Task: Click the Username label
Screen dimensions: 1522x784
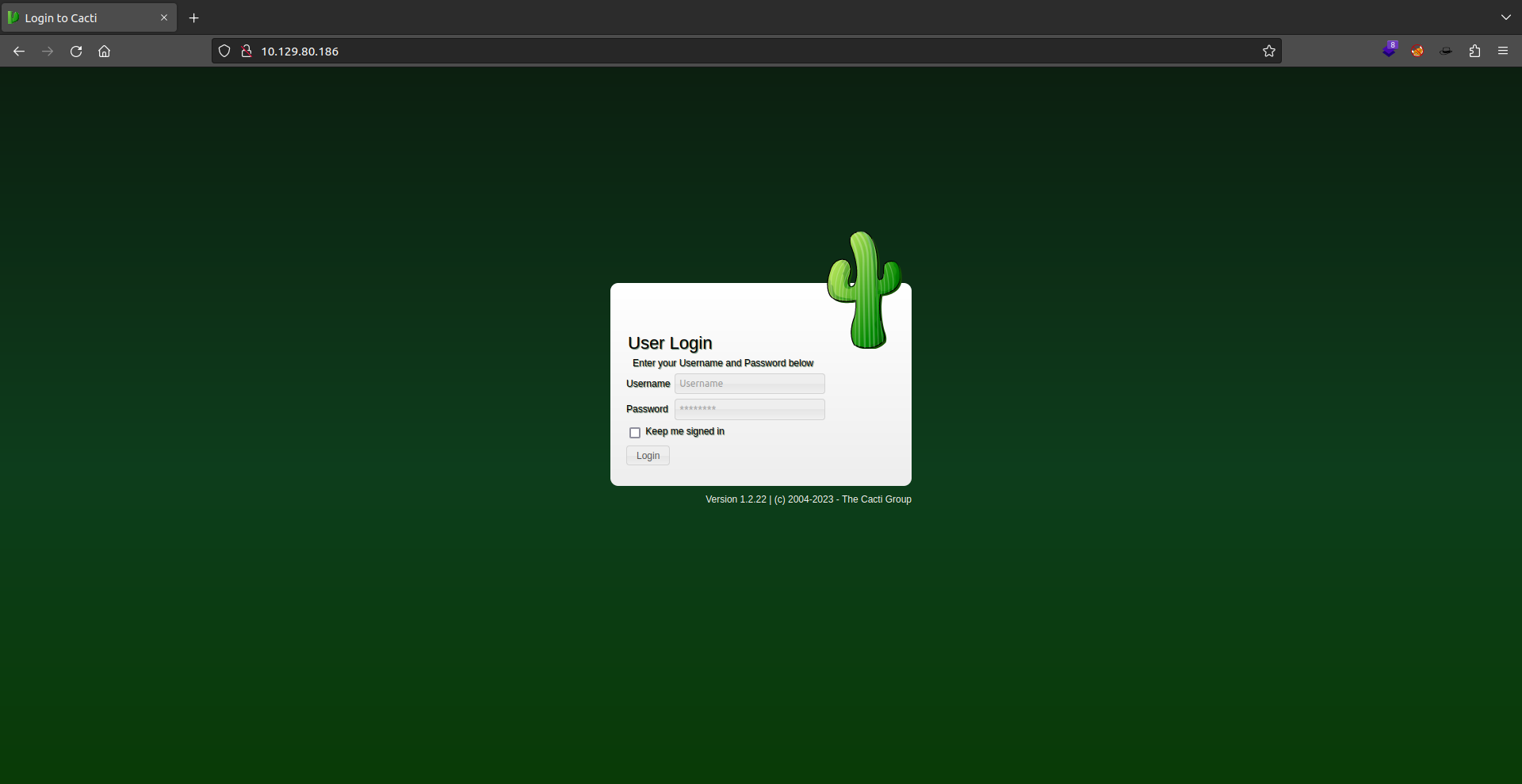Action: (648, 384)
